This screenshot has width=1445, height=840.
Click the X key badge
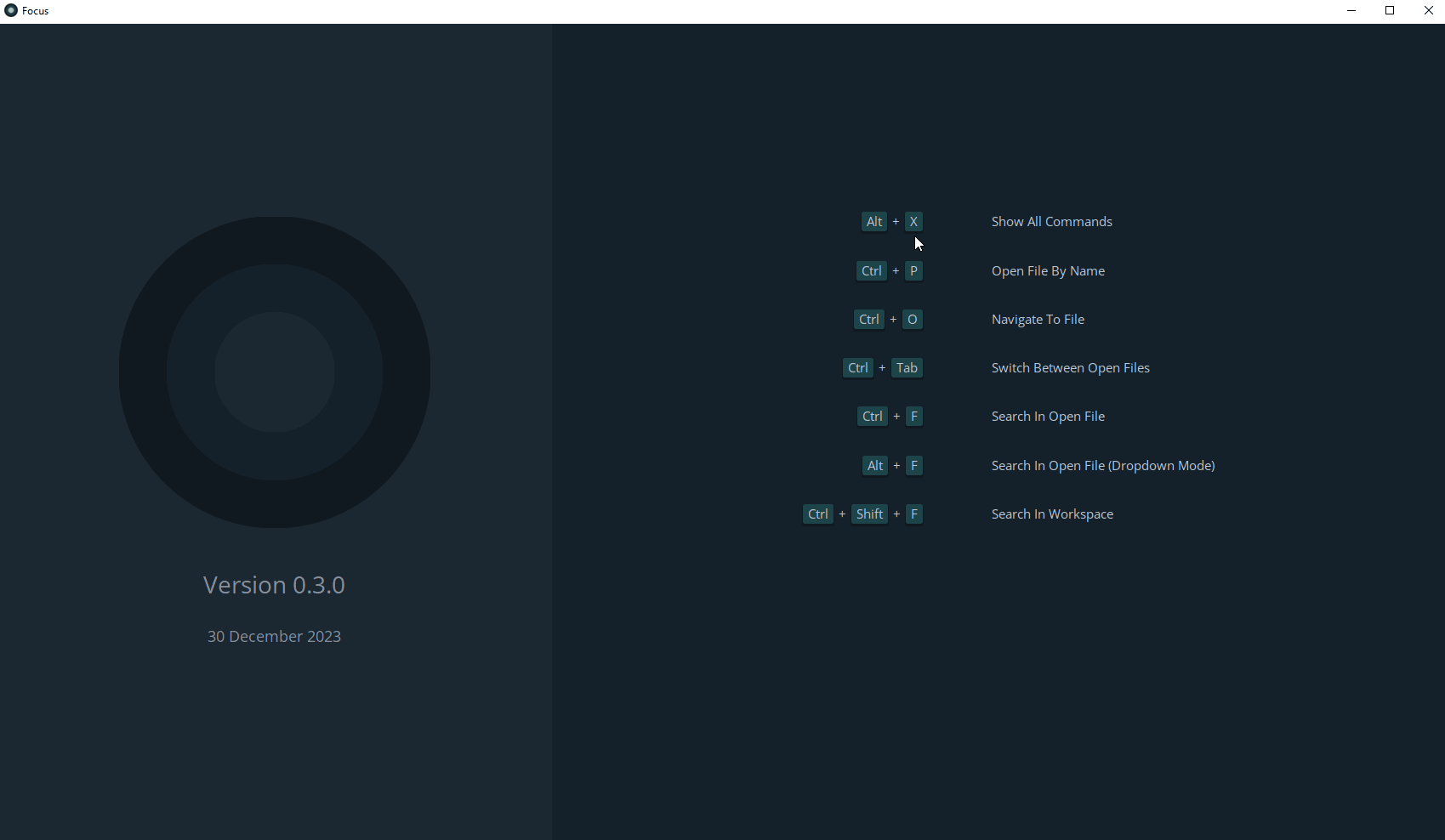tap(913, 222)
